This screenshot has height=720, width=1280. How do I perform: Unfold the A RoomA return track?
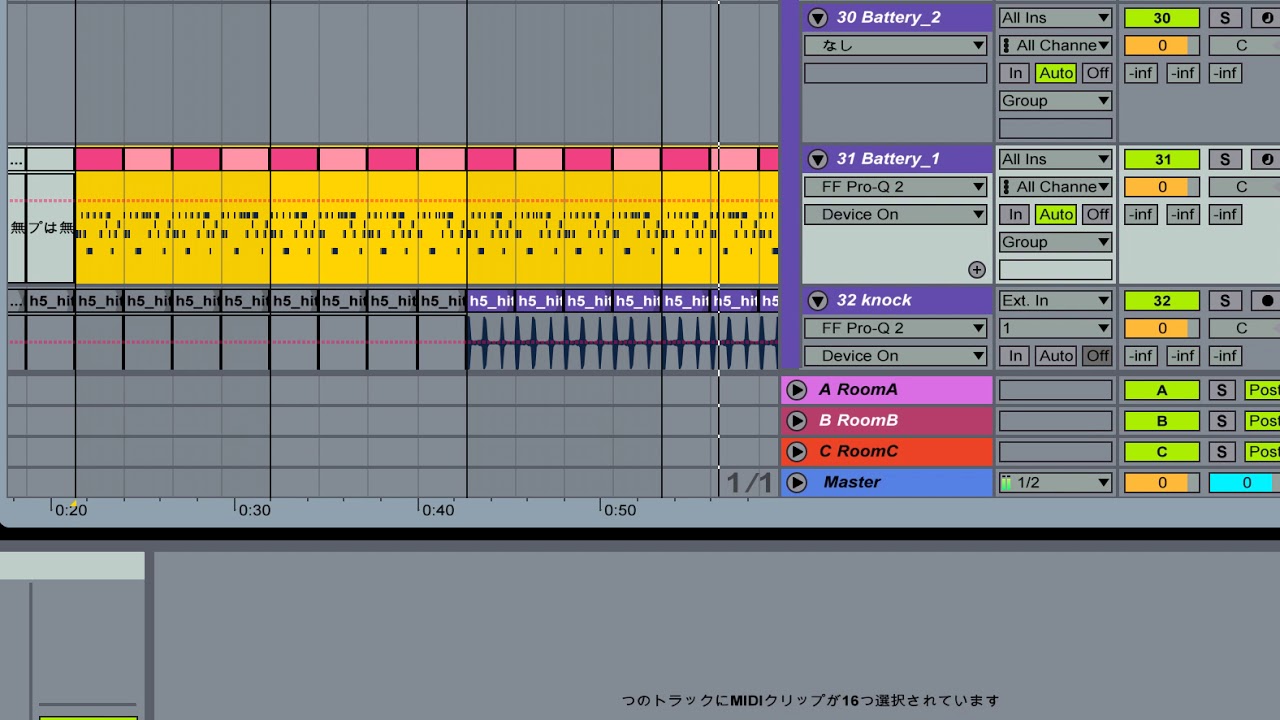point(796,390)
